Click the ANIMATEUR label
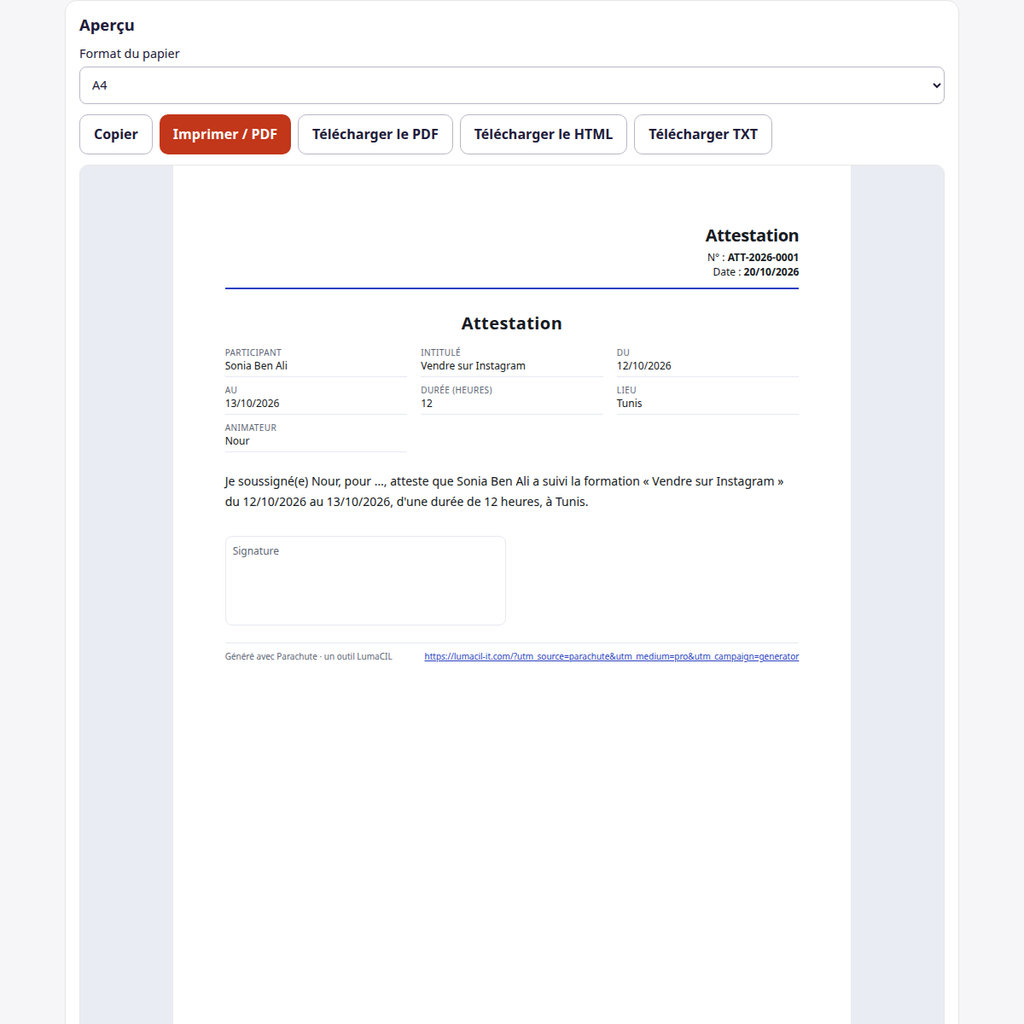The width and height of the screenshot is (1024, 1024). tap(251, 427)
